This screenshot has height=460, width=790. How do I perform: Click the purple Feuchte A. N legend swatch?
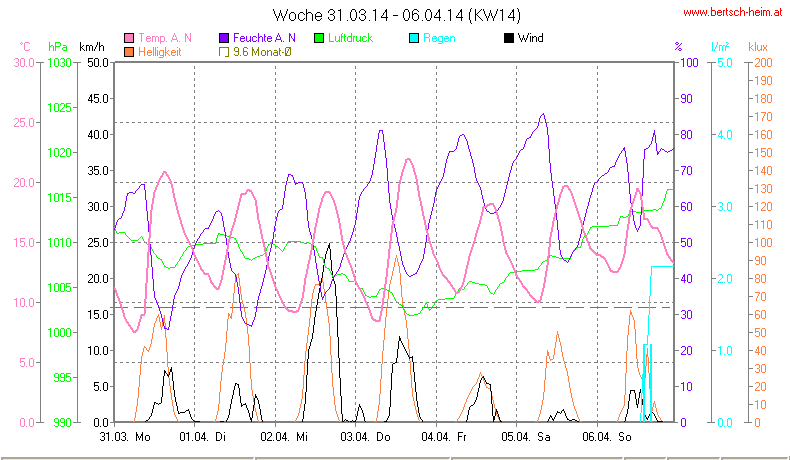tap(224, 38)
